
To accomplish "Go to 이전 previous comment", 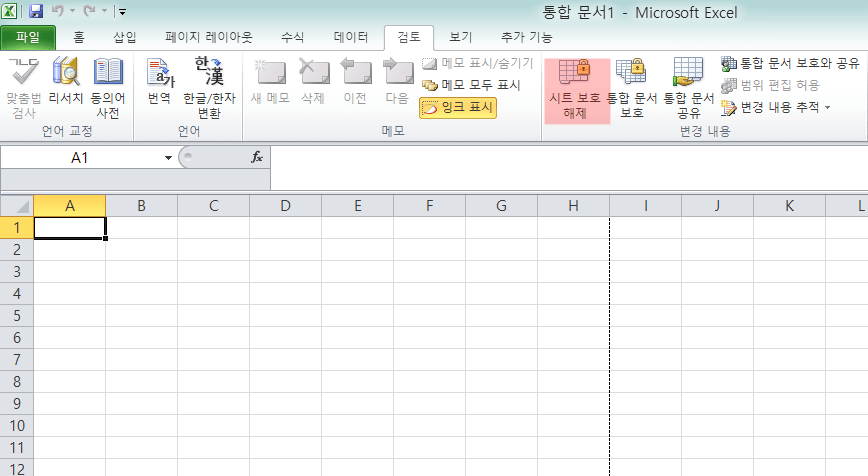I will point(355,81).
